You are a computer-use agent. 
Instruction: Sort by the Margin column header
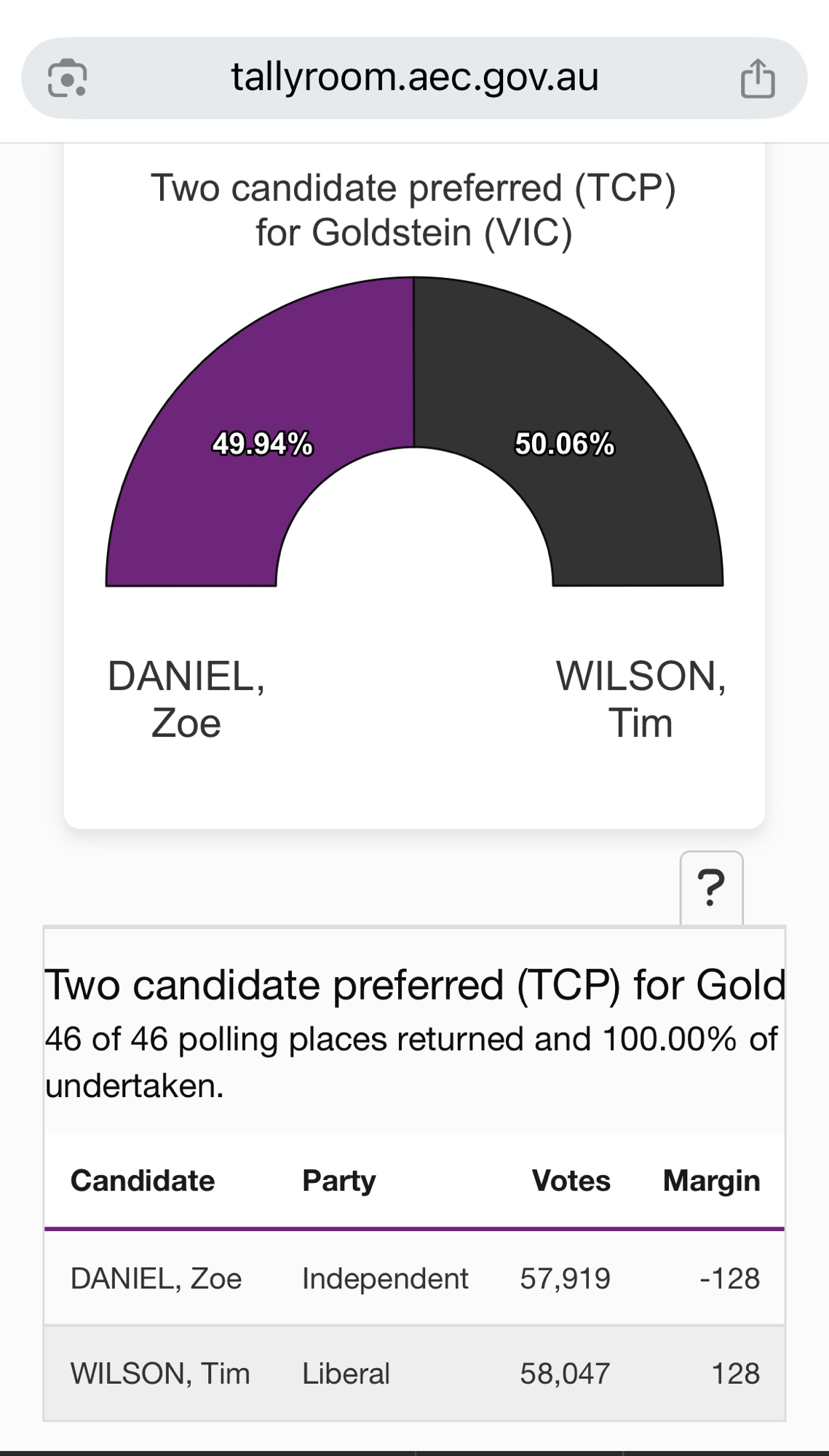click(x=711, y=1181)
